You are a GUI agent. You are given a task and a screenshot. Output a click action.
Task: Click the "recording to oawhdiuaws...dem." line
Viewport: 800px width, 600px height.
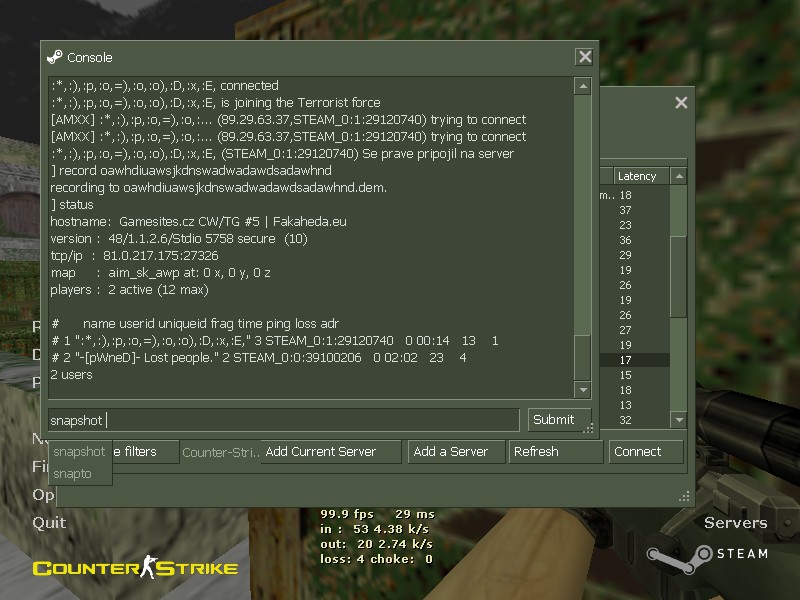pyautogui.click(x=218, y=188)
